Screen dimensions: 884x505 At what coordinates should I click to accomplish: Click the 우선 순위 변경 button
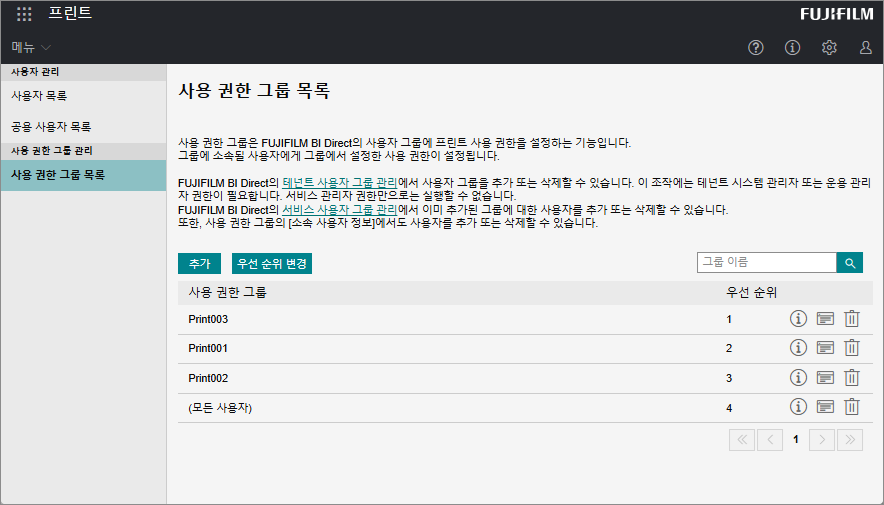click(271, 263)
